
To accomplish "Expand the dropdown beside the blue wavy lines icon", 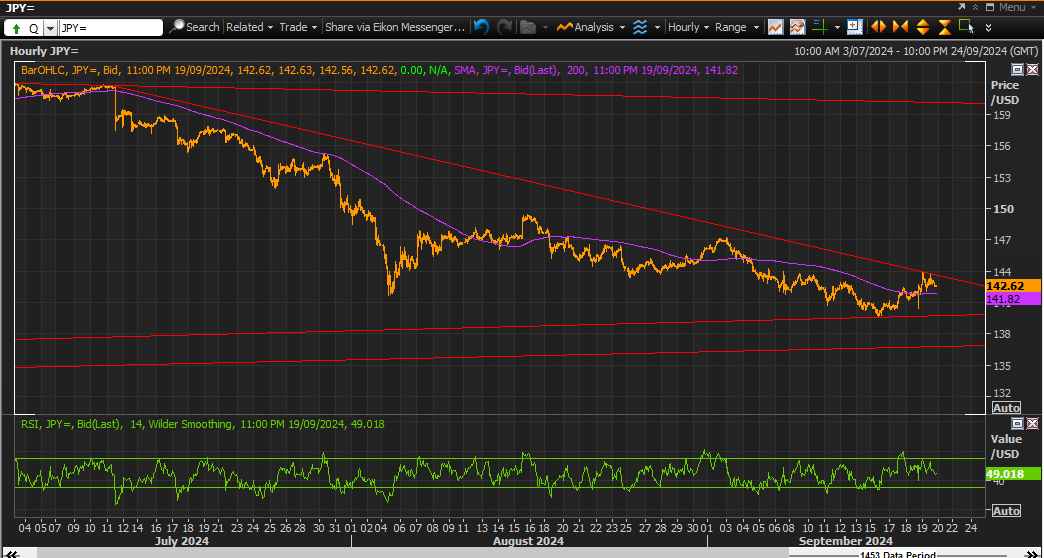I will coord(657,28).
